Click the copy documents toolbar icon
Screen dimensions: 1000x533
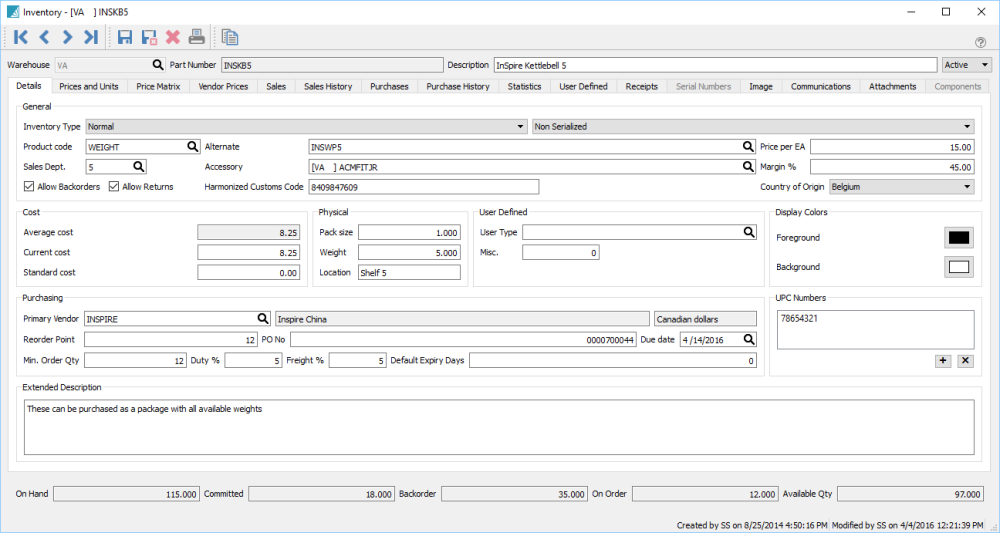[231, 38]
